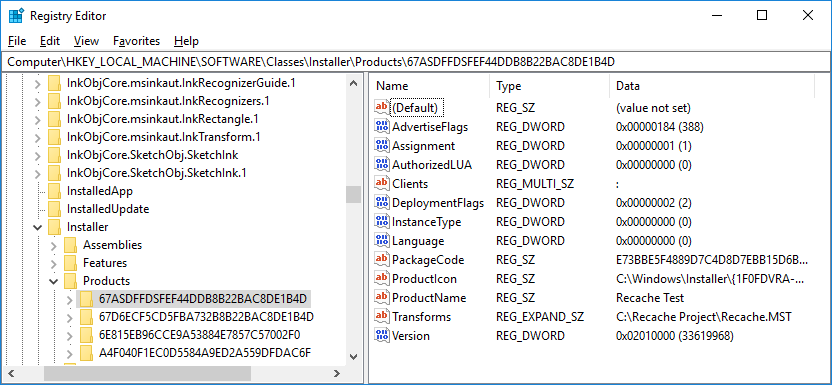Expand the 67D6ECF5CD5FBA732B8B22BAC8DE1B4D key
Screen dimensions: 832x385
70,317
